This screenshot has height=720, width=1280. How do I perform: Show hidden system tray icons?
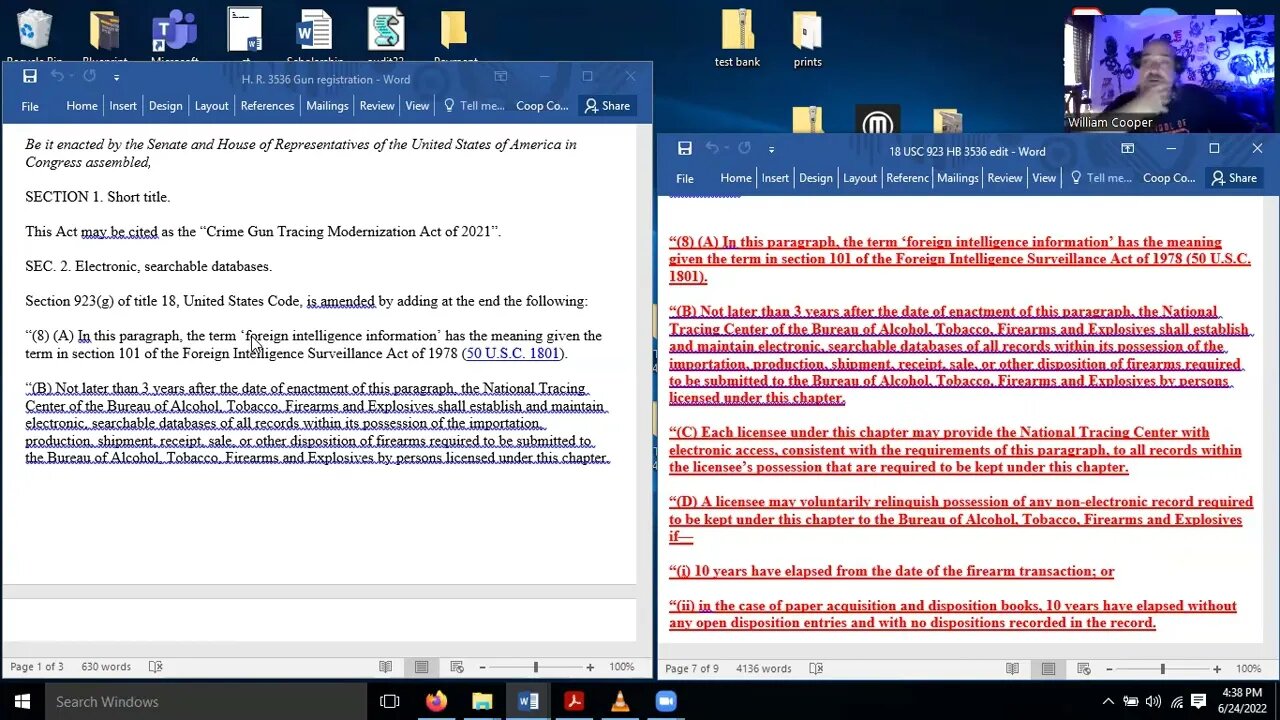(1108, 702)
